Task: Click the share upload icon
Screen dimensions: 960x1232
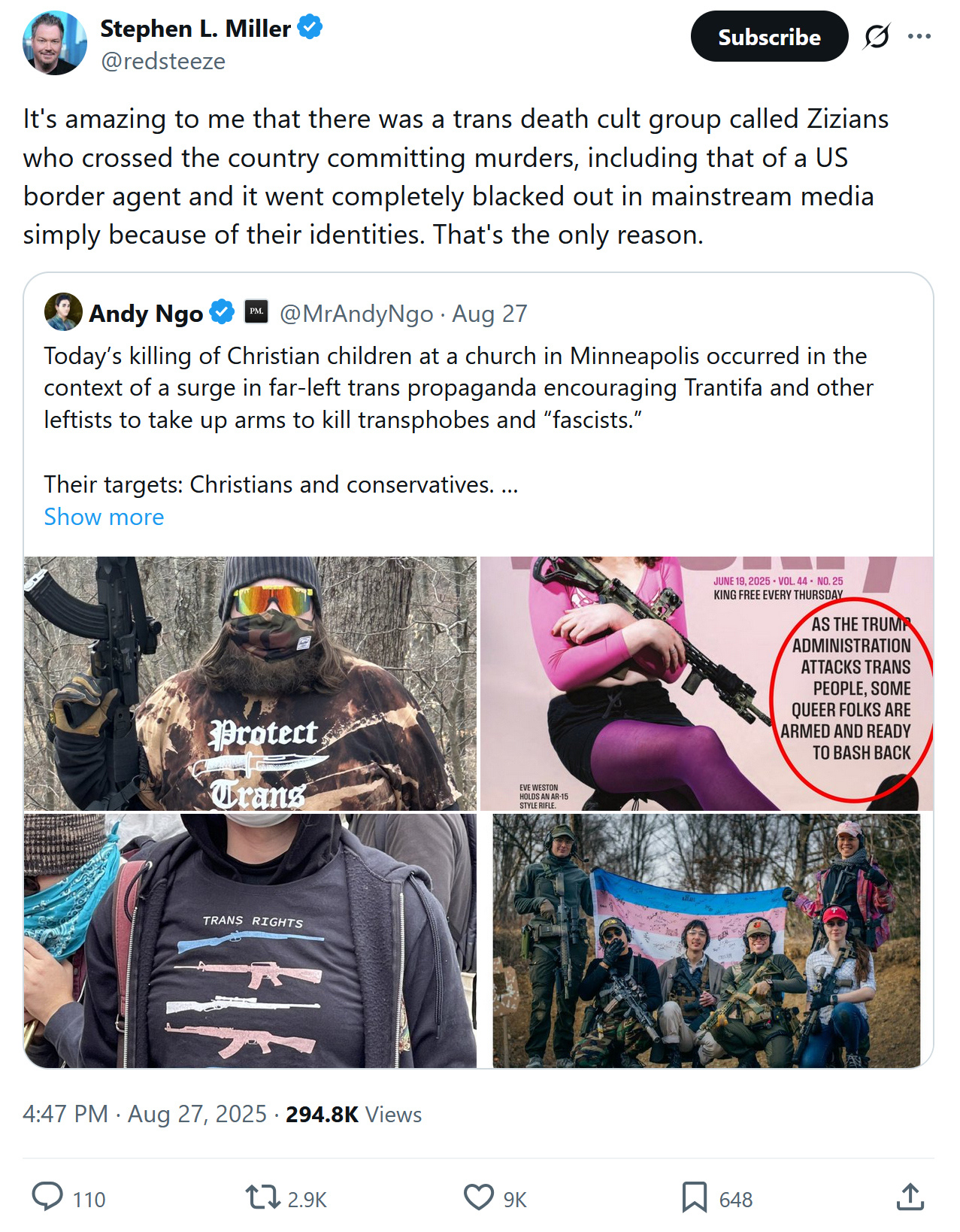Action: pyautogui.click(x=910, y=1197)
